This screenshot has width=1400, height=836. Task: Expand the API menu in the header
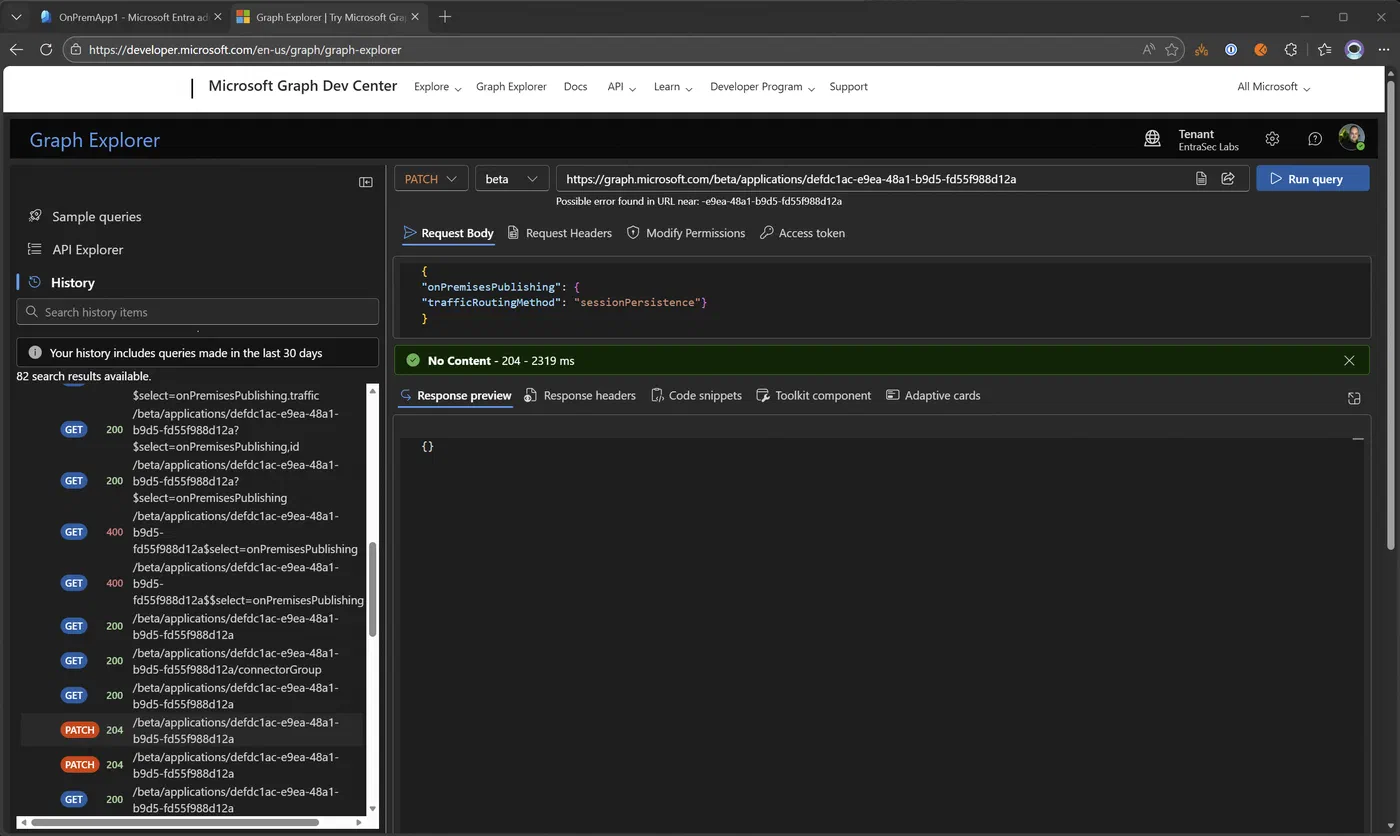622,87
